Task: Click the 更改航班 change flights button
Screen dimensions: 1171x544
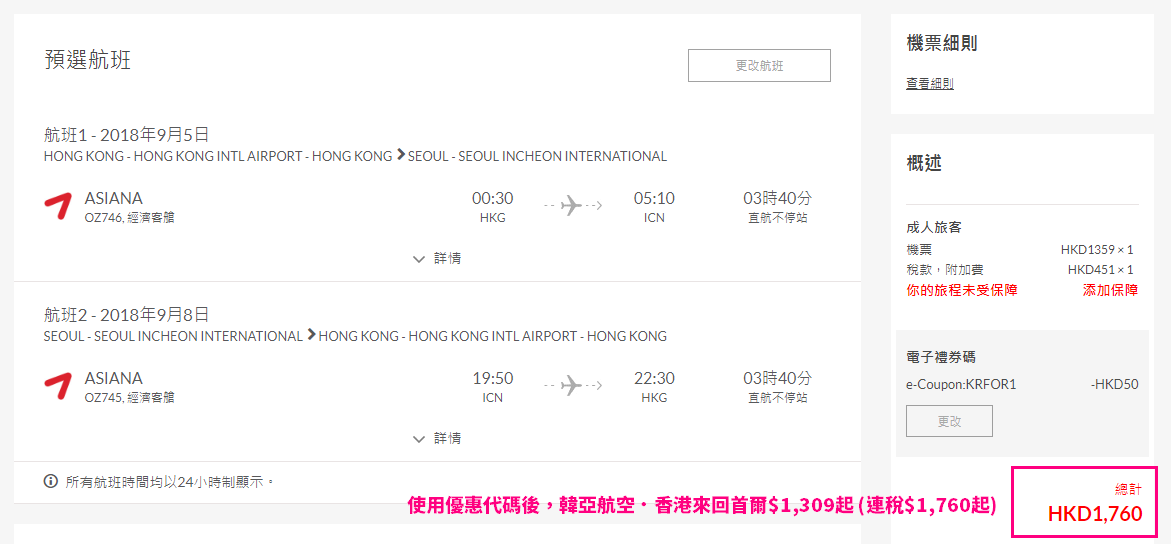Action: click(x=760, y=66)
